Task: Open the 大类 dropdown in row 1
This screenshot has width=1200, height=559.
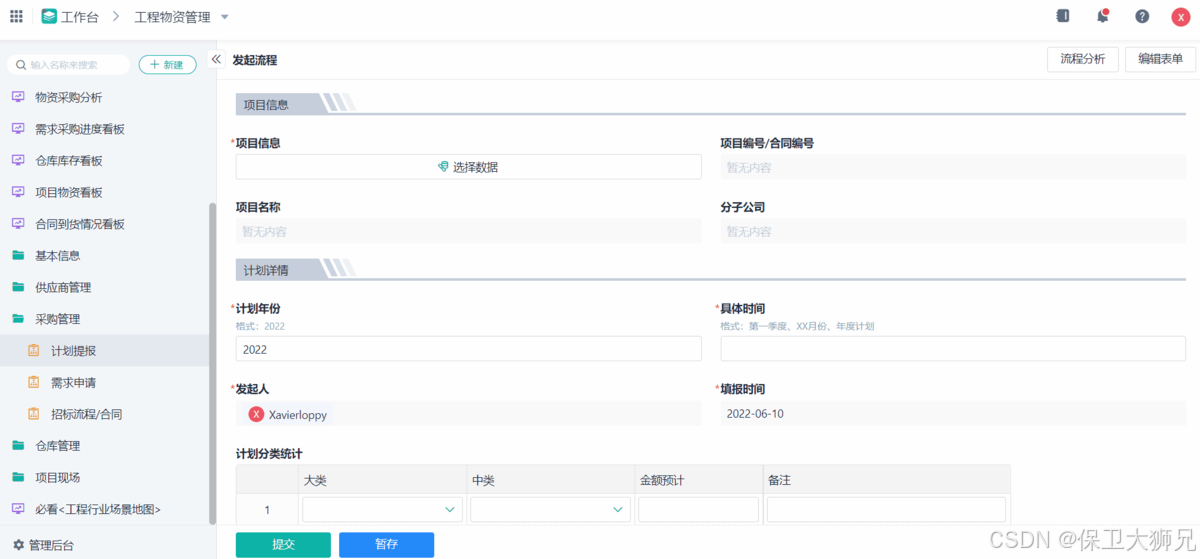Action: (383, 510)
